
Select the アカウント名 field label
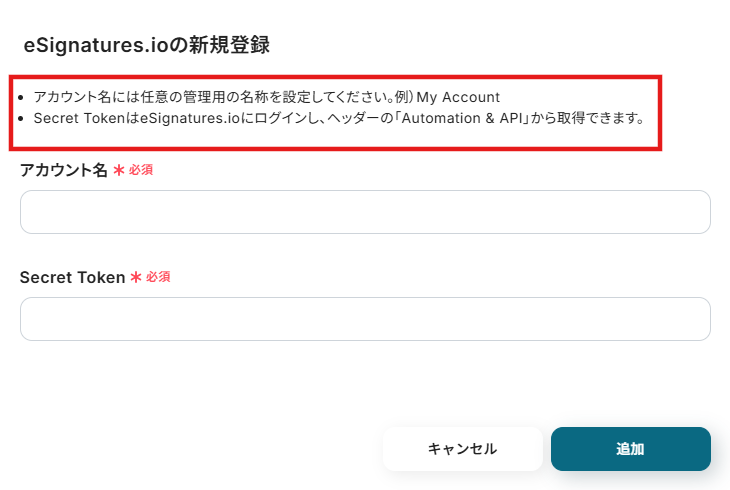click(x=63, y=171)
